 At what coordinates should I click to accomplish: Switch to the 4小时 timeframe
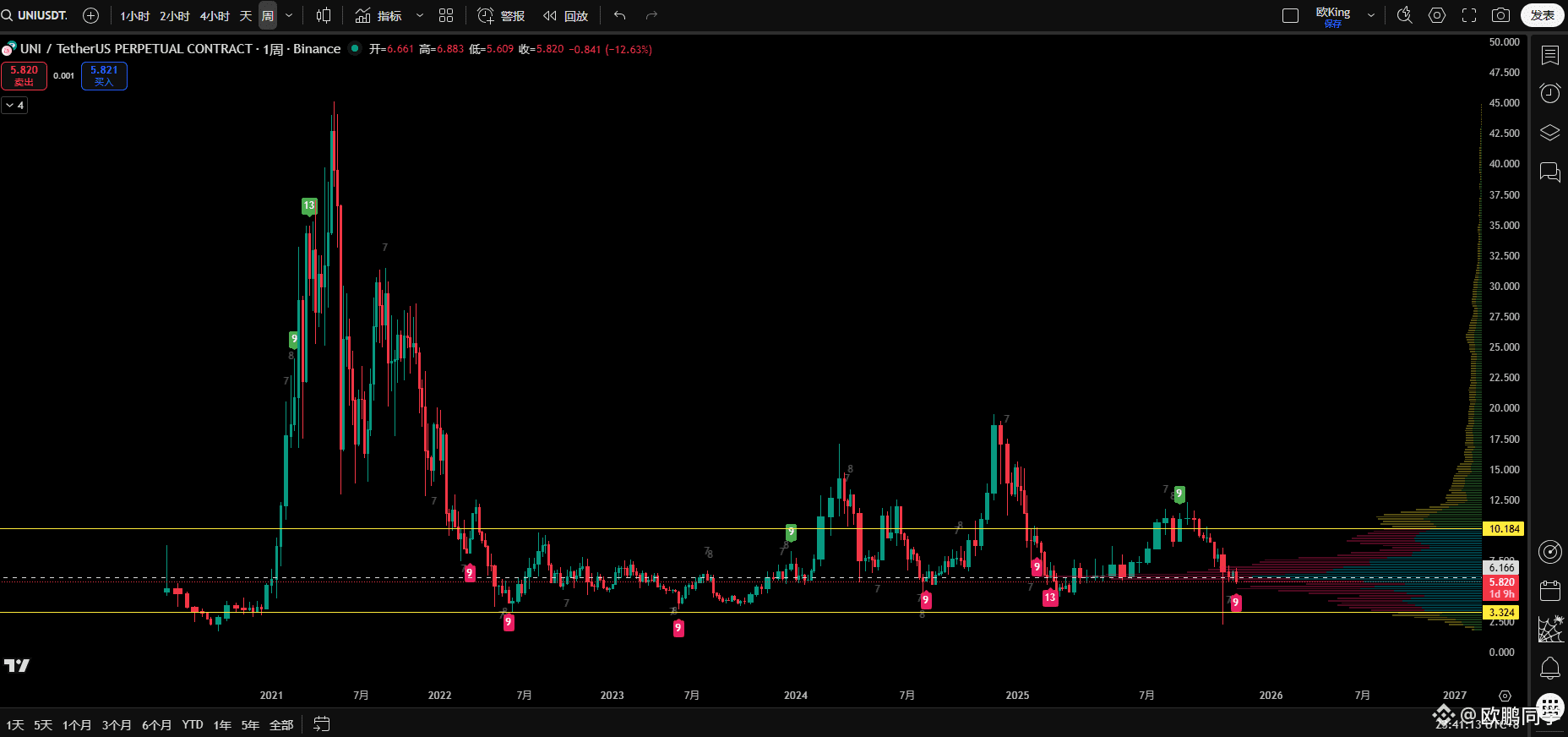tap(215, 15)
